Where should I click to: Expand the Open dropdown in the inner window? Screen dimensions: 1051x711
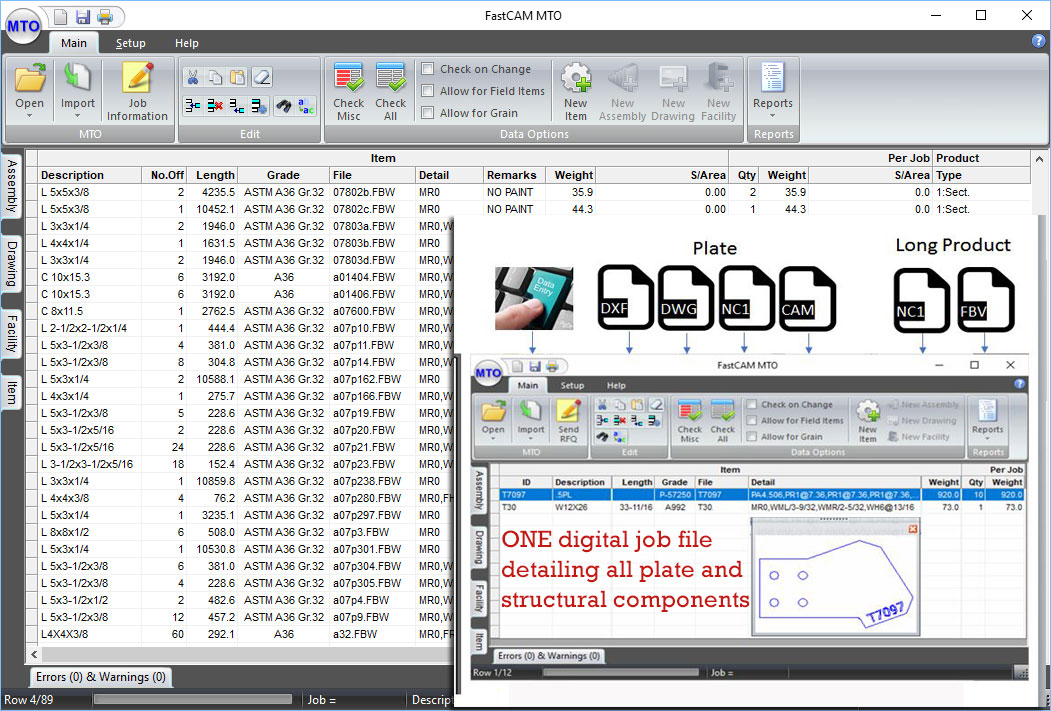pyautogui.click(x=493, y=440)
